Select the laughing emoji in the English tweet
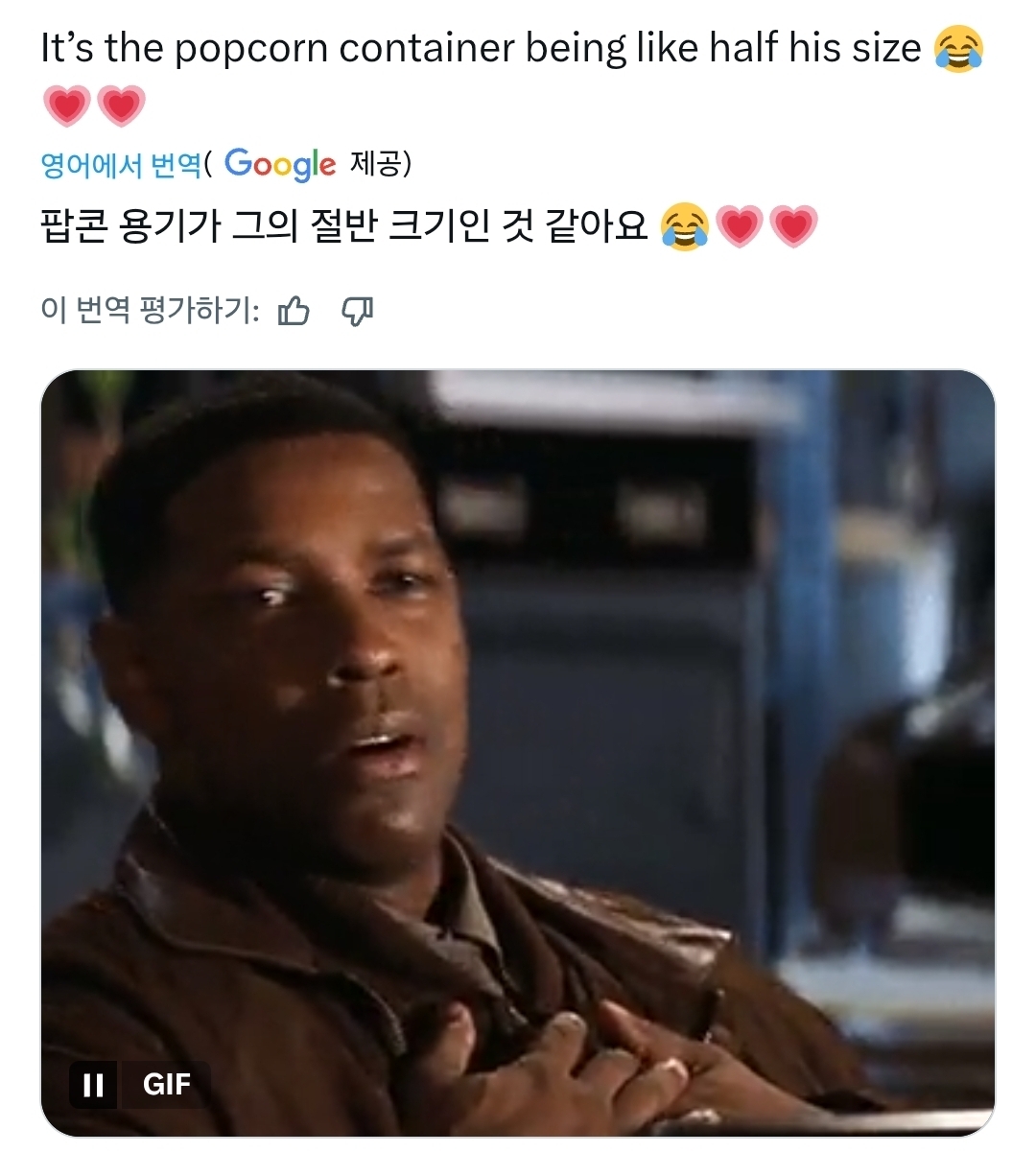 click(958, 48)
